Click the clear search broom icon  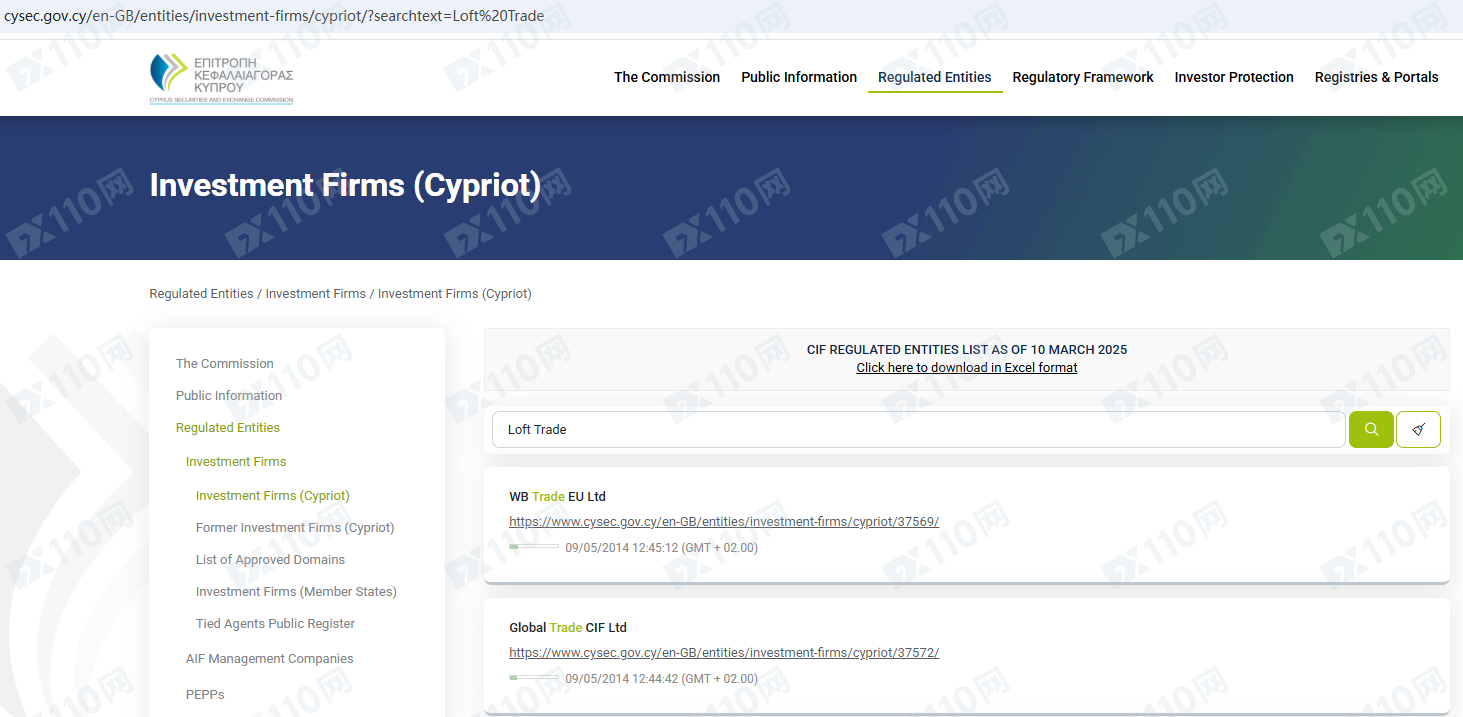click(x=1418, y=429)
